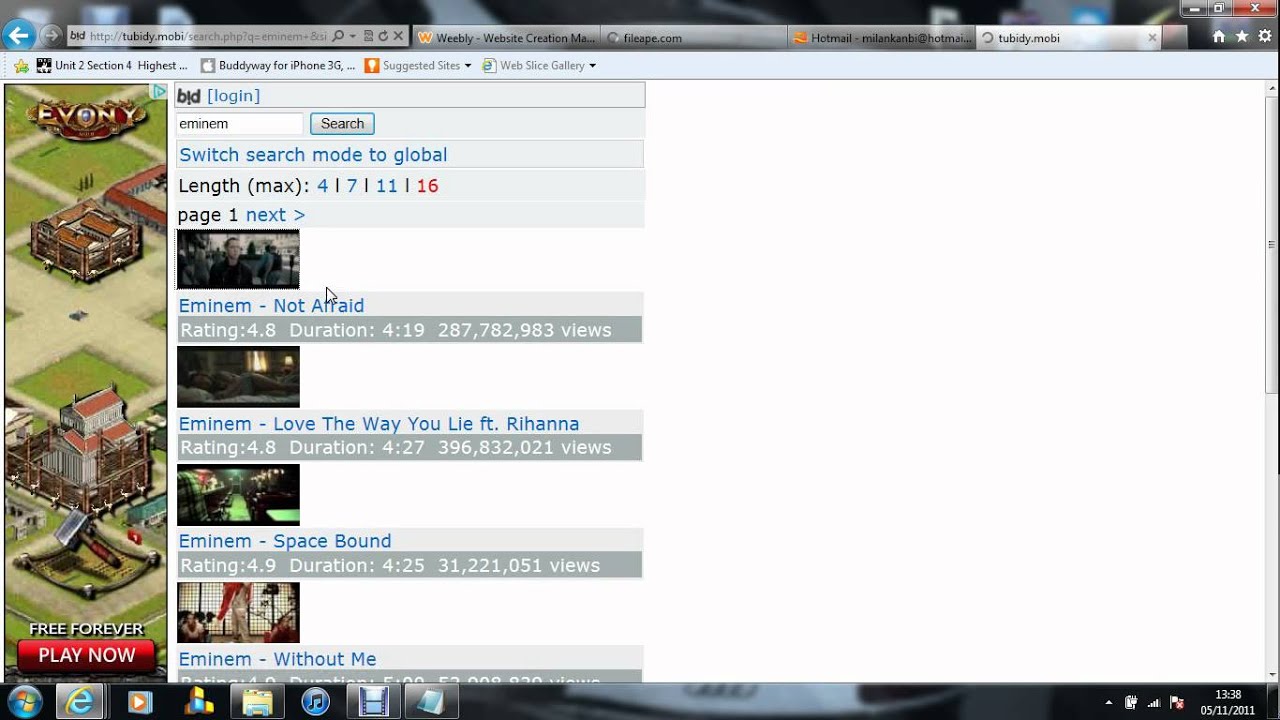Open Eminem - Love The Way You Lie link
The width and height of the screenshot is (1280, 720).
click(x=379, y=424)
